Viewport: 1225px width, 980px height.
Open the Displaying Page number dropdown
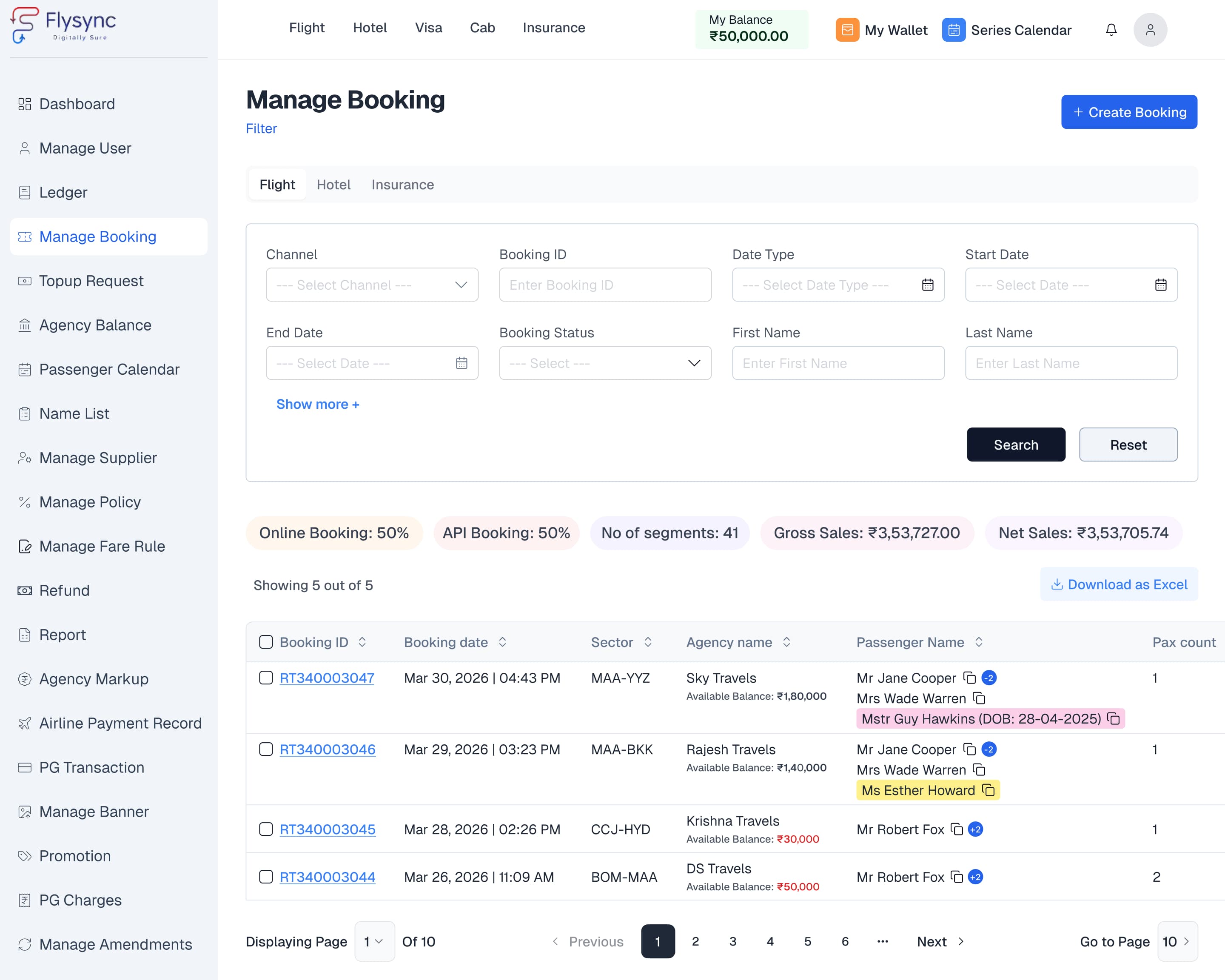point(374,942)
